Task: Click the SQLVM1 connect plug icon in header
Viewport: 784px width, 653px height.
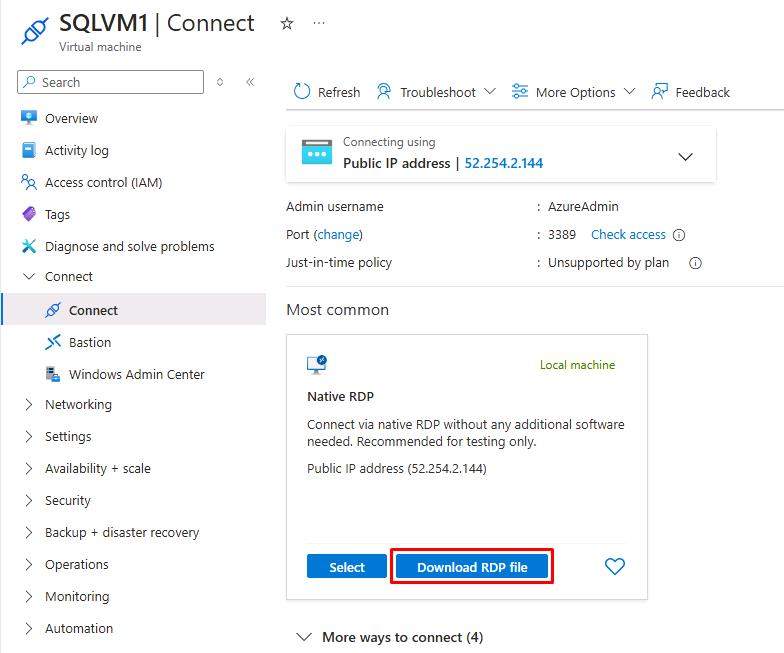Action: tap(35, 31)
